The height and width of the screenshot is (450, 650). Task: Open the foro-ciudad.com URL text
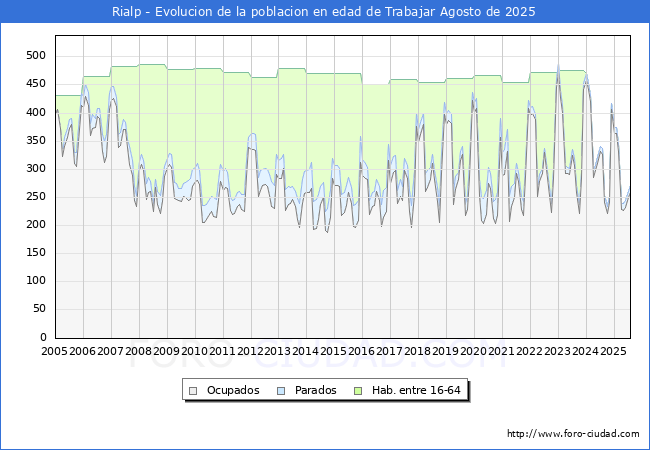click(573, 434)
